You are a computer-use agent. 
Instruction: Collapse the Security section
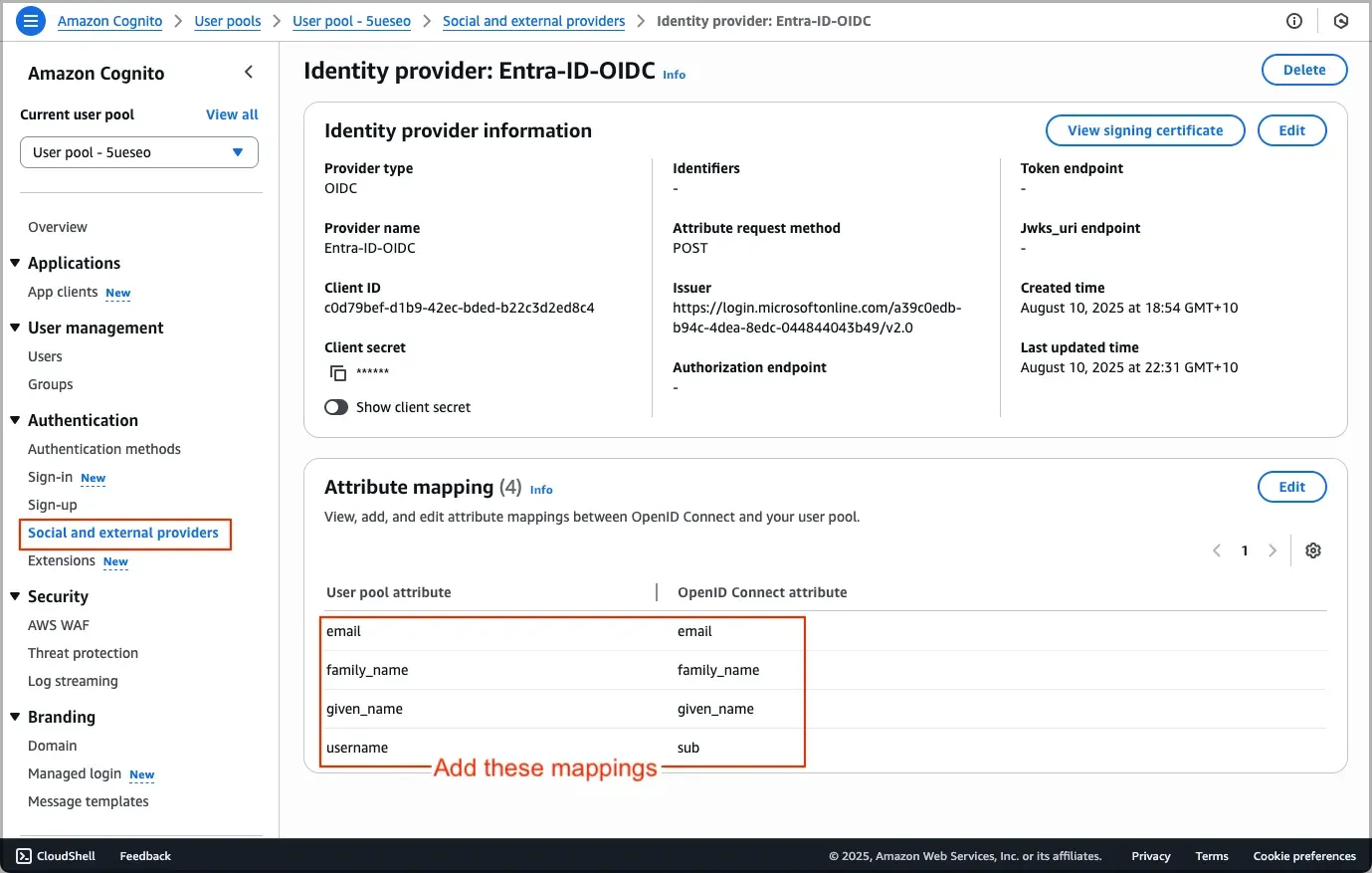click(x=15, y=596)
